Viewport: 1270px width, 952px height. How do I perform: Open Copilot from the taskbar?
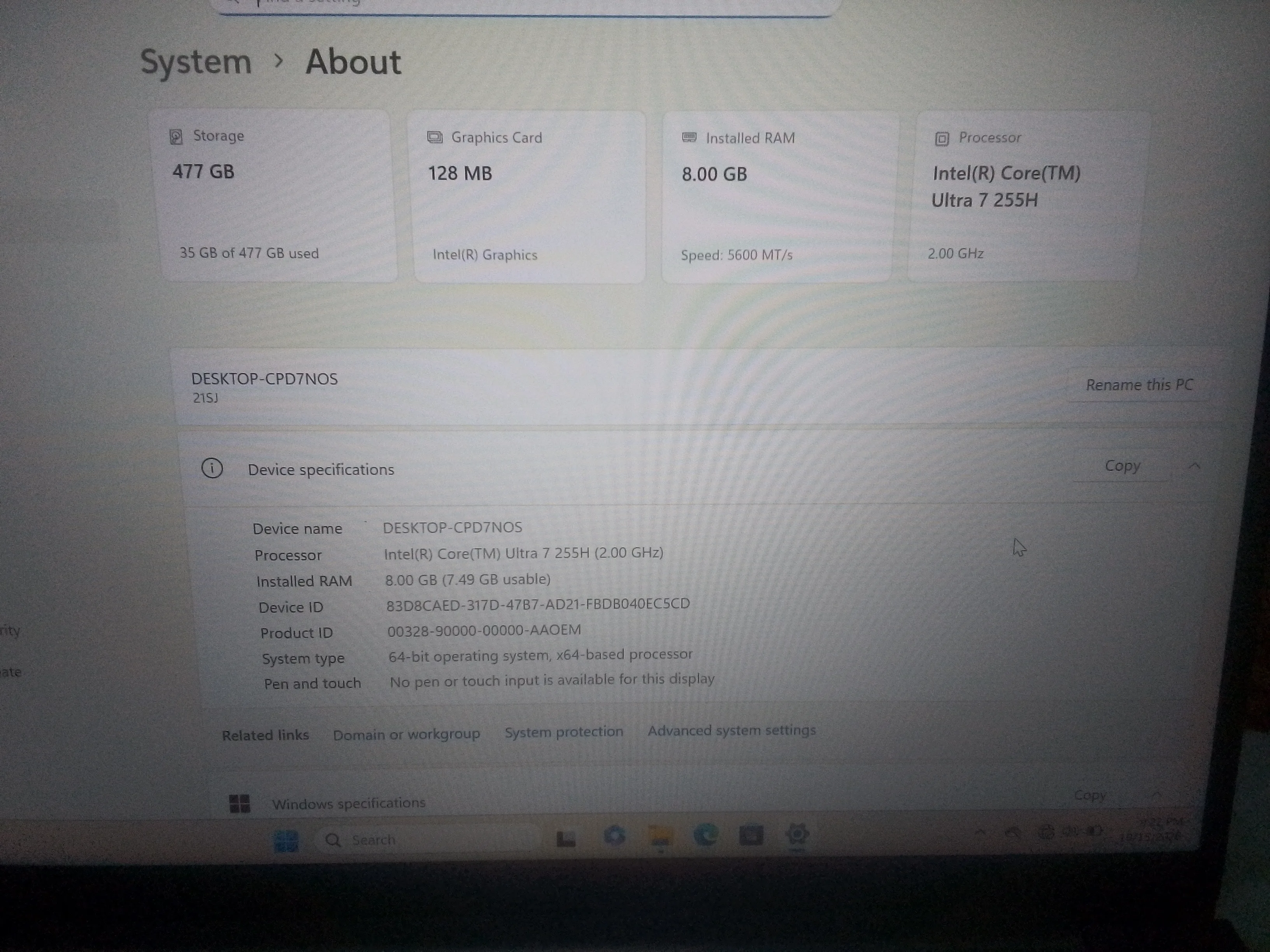coord(614,836)
